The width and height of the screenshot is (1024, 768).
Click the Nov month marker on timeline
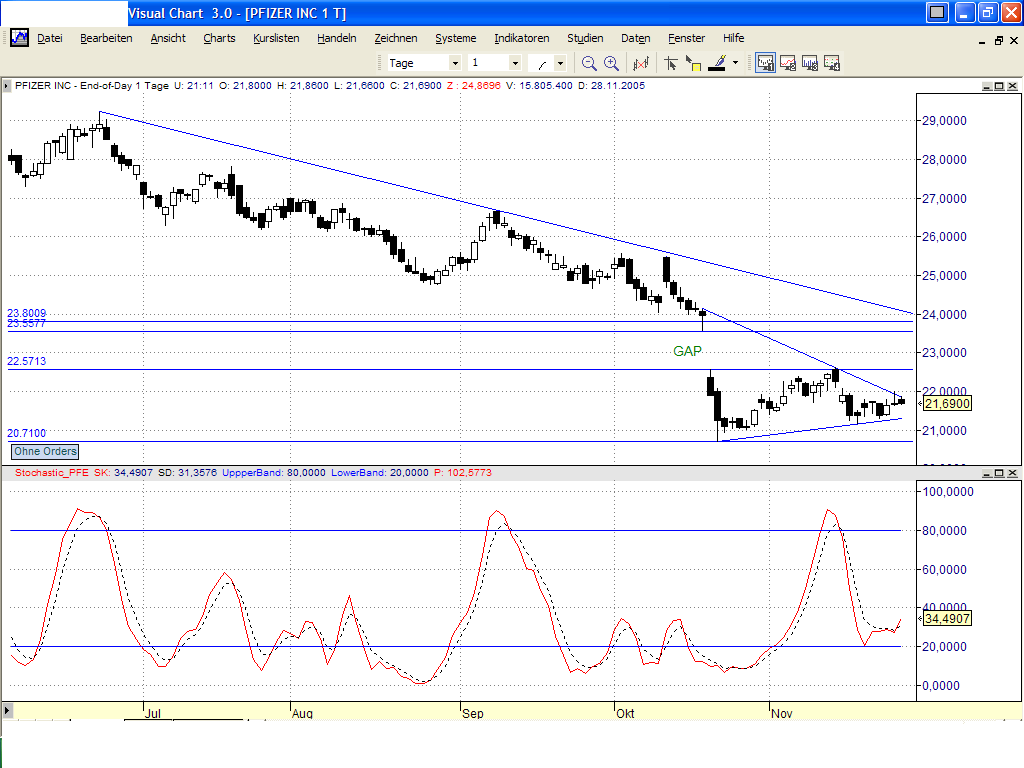[x=782, y=713]
